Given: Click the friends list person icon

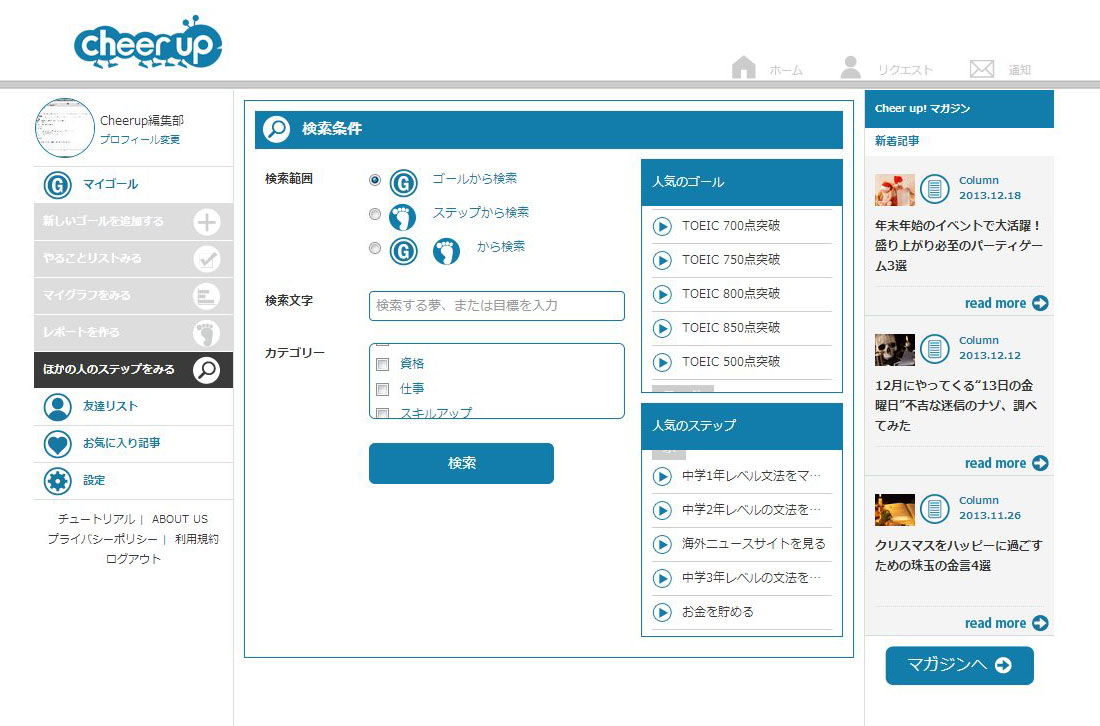Looking at the screenshot, I should coord(58,407).
